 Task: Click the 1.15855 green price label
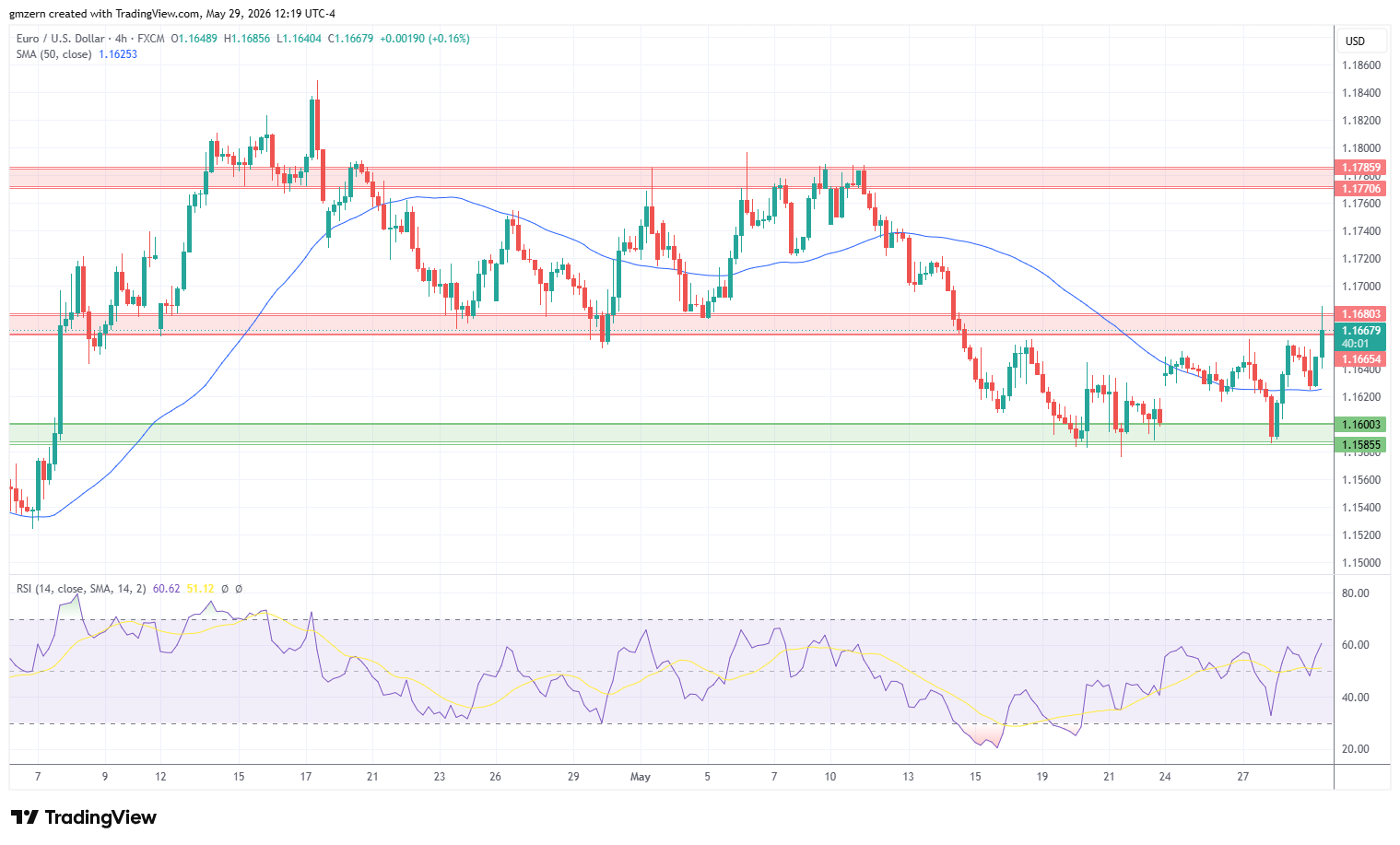[1360, 445]
